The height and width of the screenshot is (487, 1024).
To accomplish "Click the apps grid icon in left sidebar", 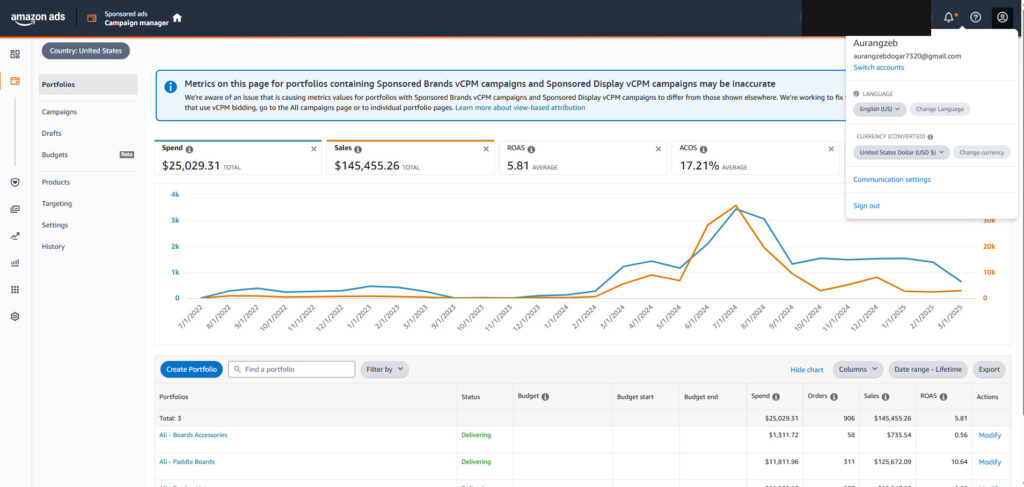I will (15, 290).
